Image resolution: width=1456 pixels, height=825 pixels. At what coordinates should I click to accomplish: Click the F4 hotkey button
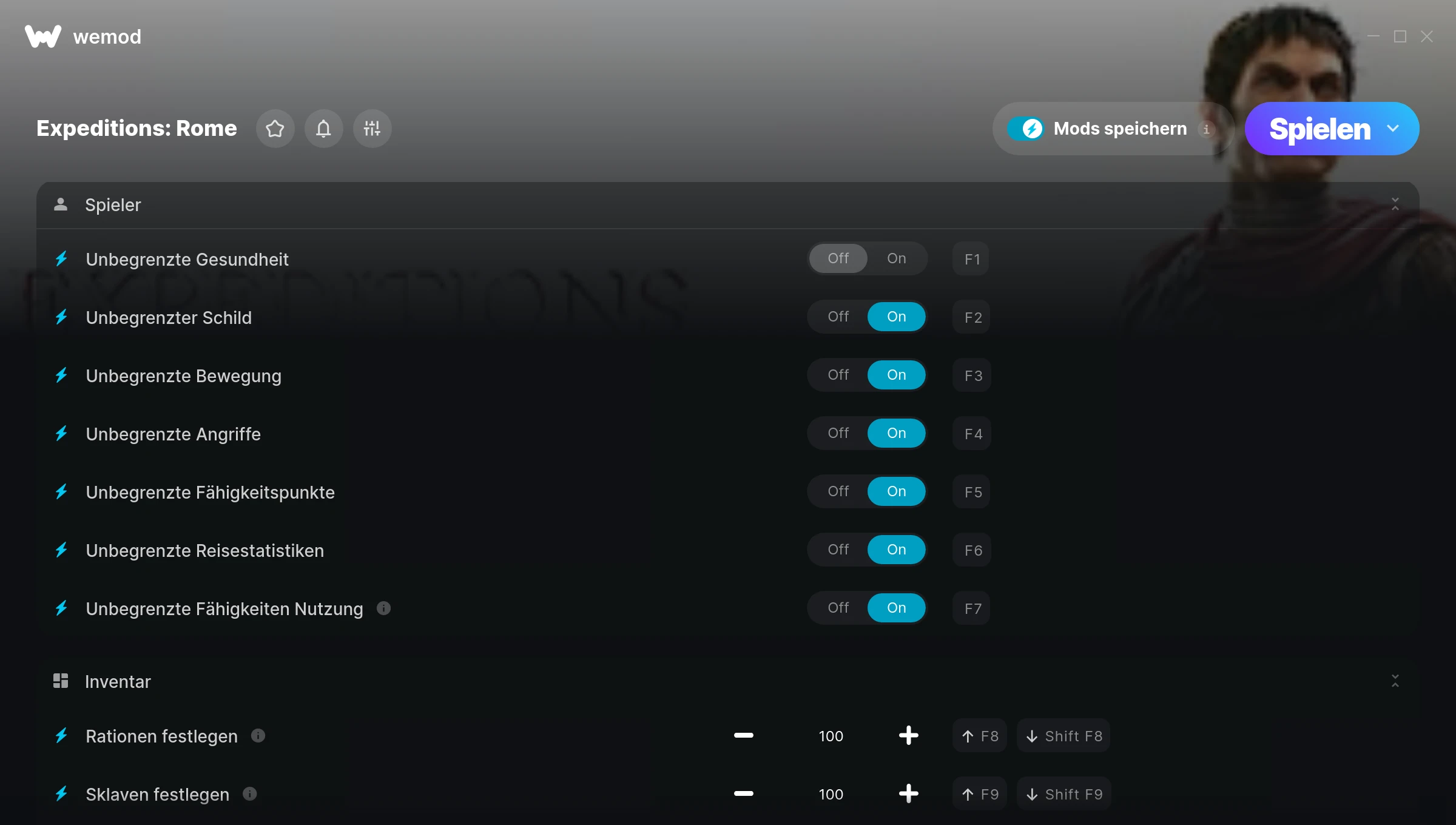972,433
